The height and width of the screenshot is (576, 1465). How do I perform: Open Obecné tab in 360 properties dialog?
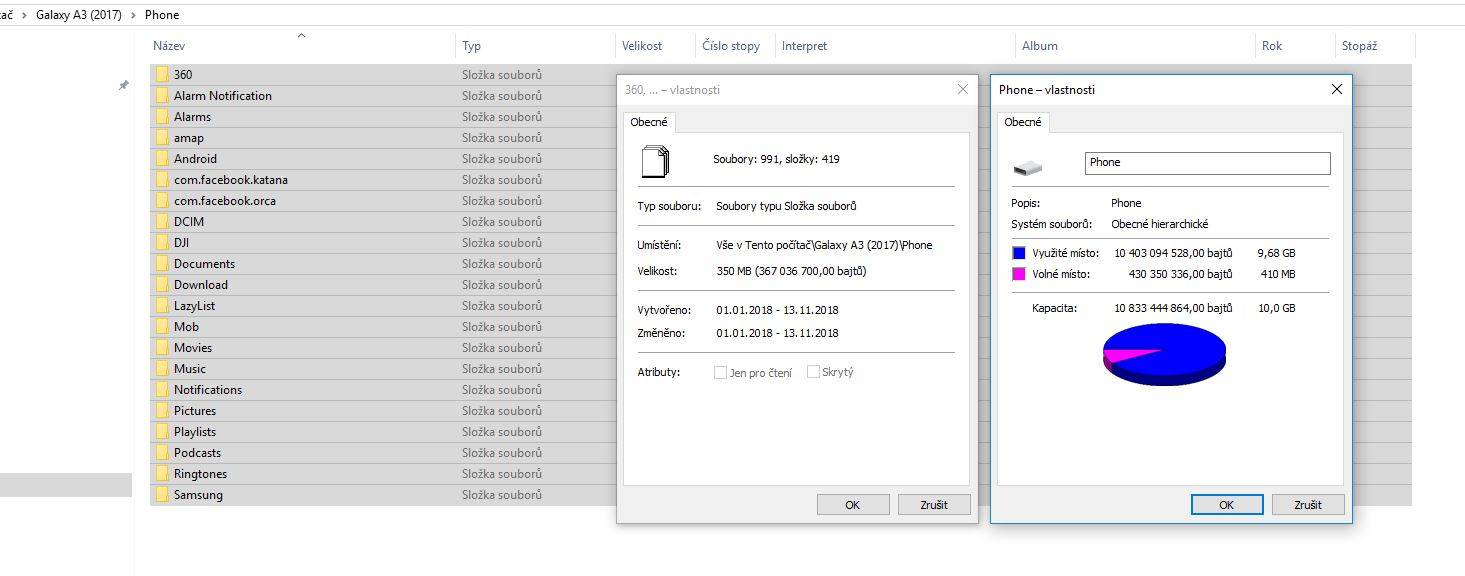pos(650,122)
